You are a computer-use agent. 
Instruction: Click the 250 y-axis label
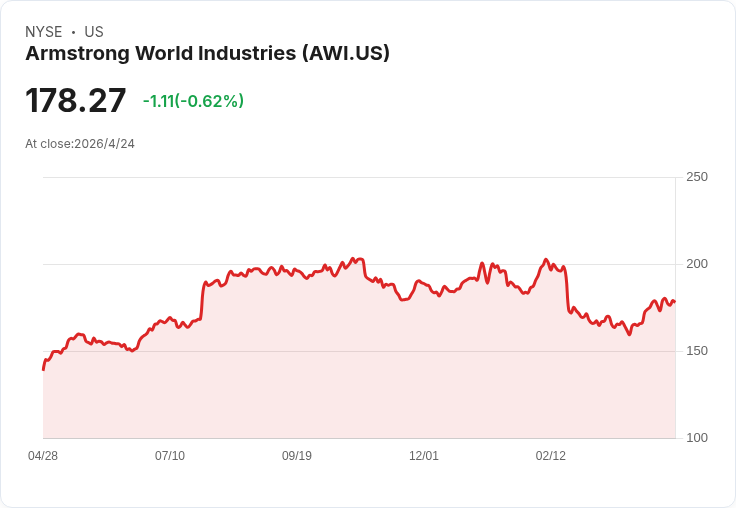click(697, 177)
